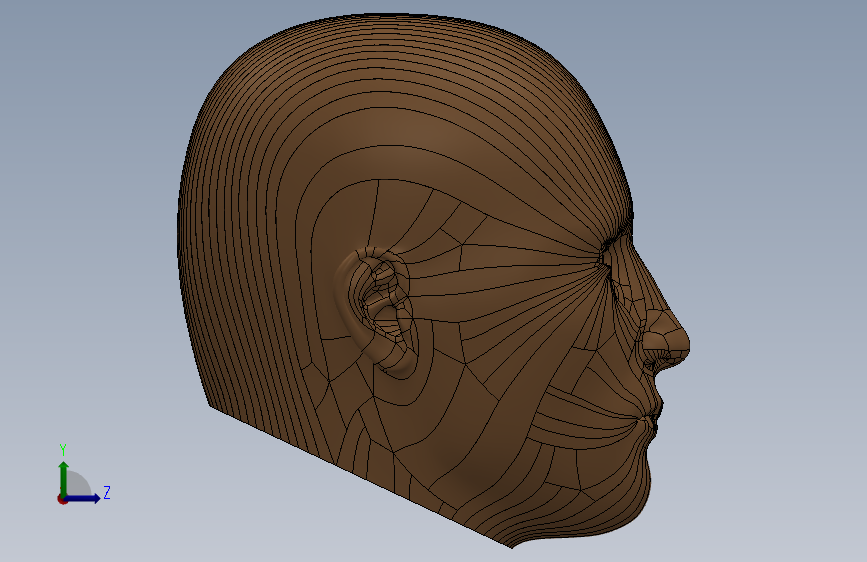Click the Y axis label on the triad
This screenshot has width=867, height=562.
(63, 449)
